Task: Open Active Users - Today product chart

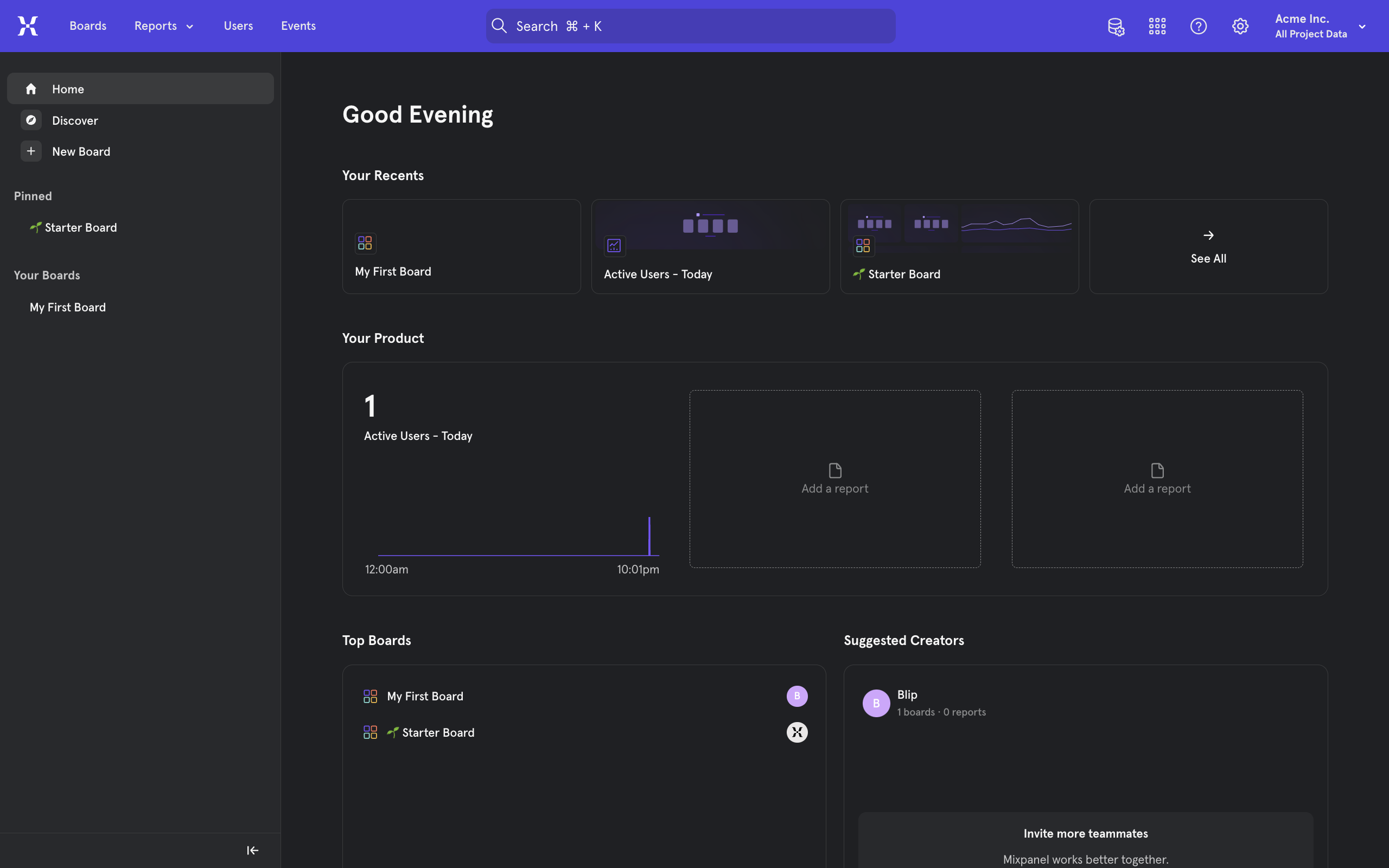Action: point(512,482)
